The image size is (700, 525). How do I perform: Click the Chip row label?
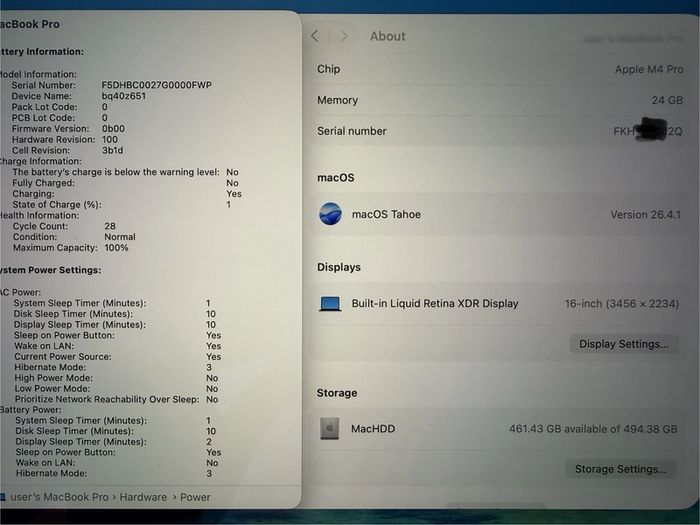(x=329, y=69)
